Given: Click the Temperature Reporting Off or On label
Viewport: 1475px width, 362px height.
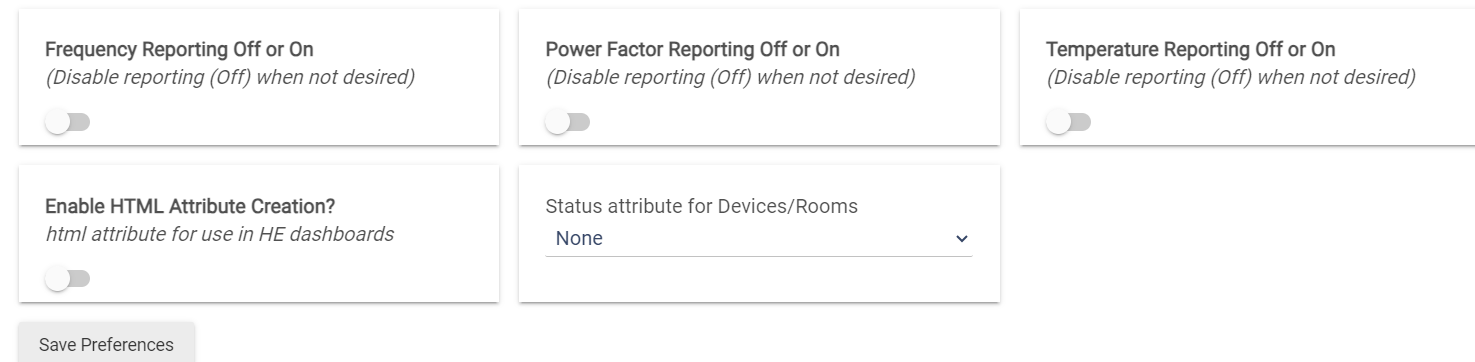Looking at the screenshot, I should (1190, 50).
